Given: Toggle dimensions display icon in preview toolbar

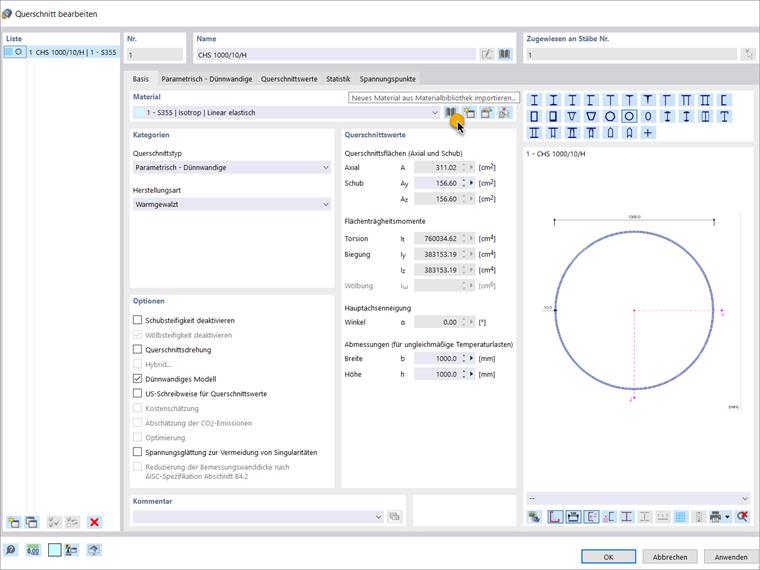Looking at the screenshot, I should [573, 517].
